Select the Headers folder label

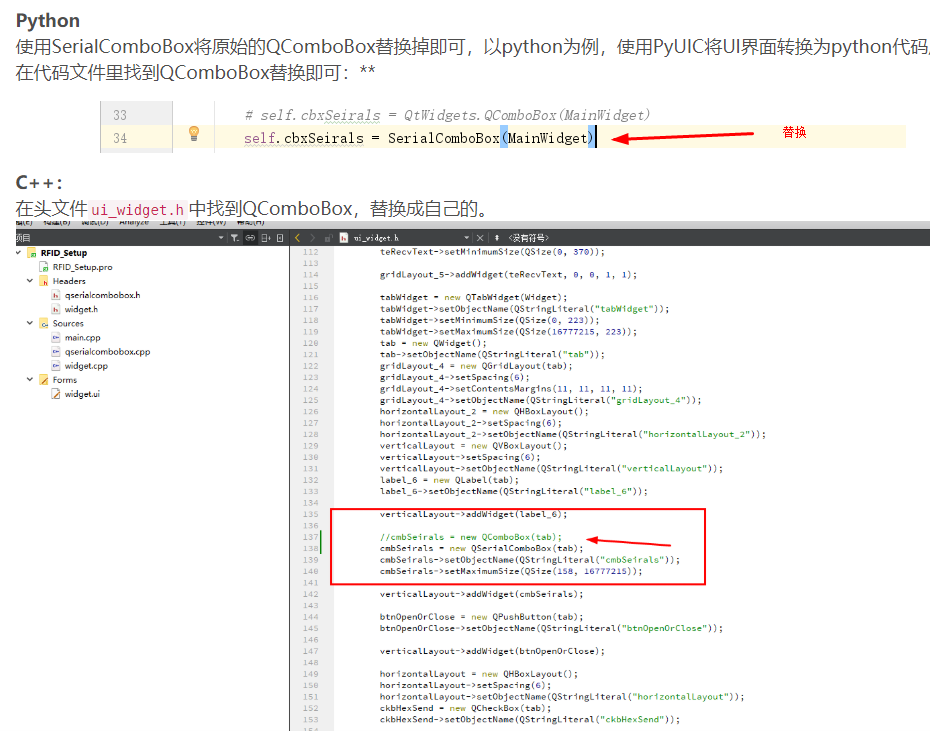69,281
